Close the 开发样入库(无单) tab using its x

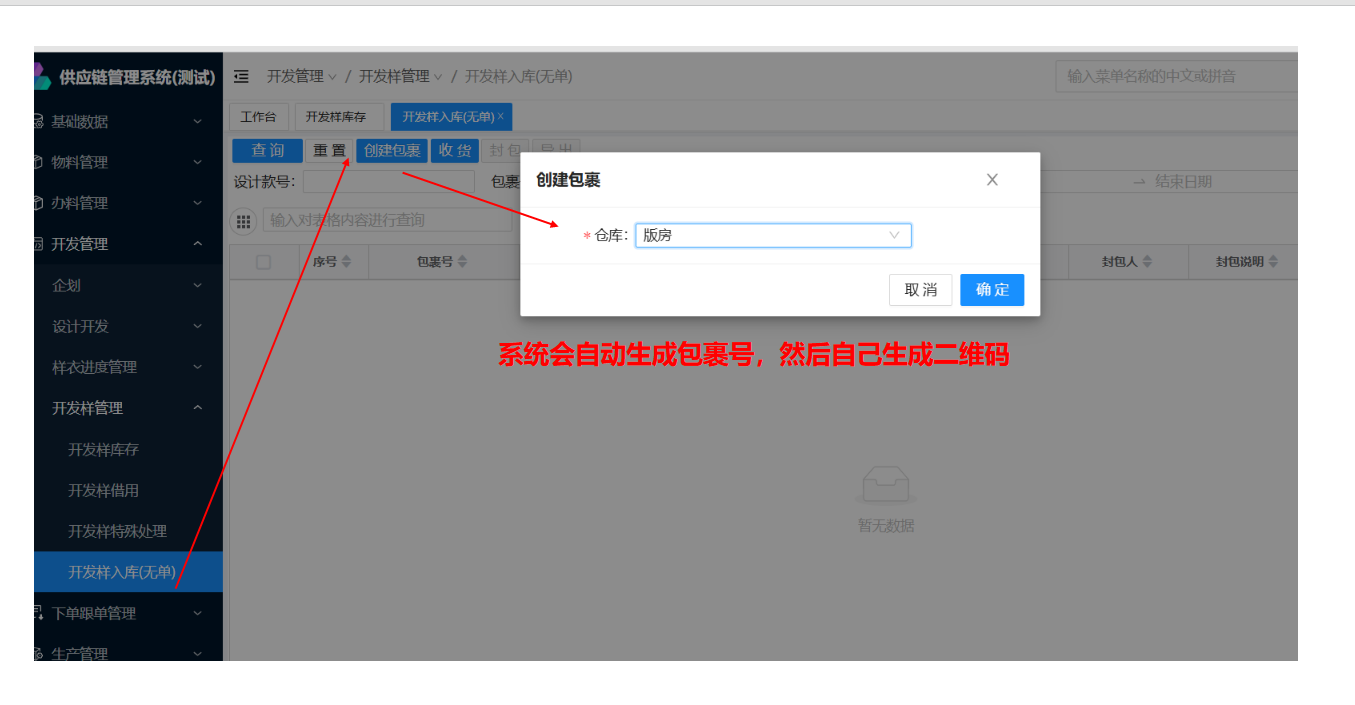pos(501,117)
